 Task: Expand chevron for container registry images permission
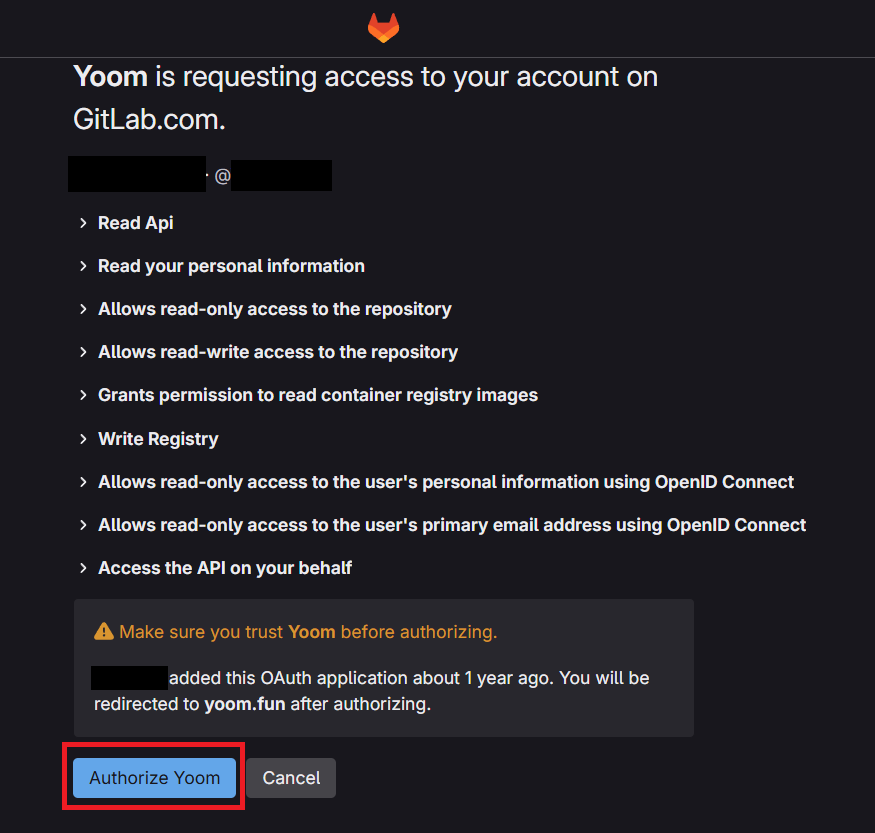[x=84, y=395]
